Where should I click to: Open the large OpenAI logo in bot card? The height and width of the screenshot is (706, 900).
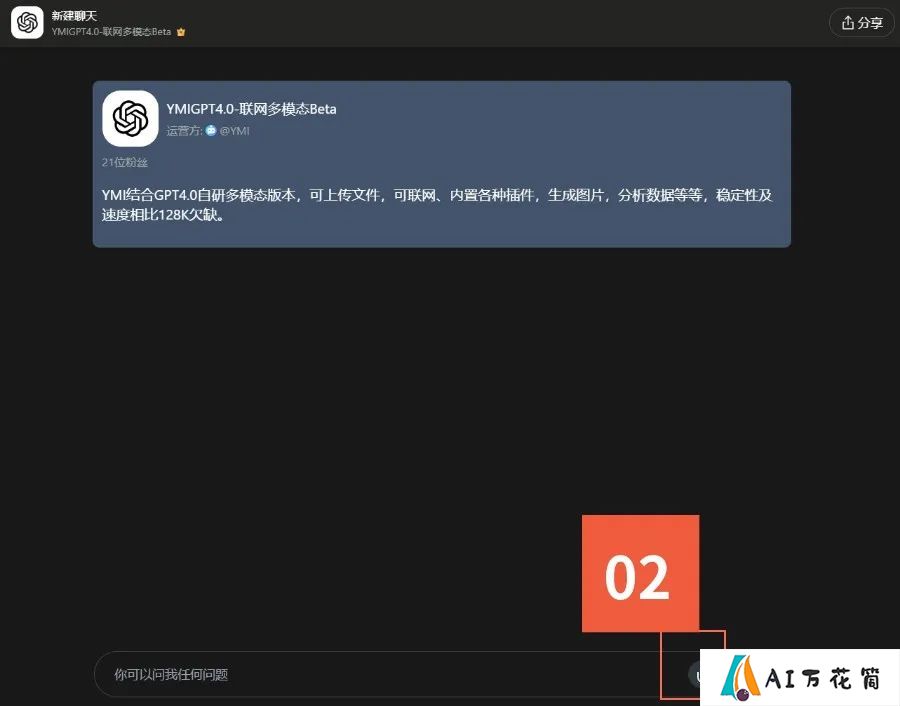click(130, 118)
